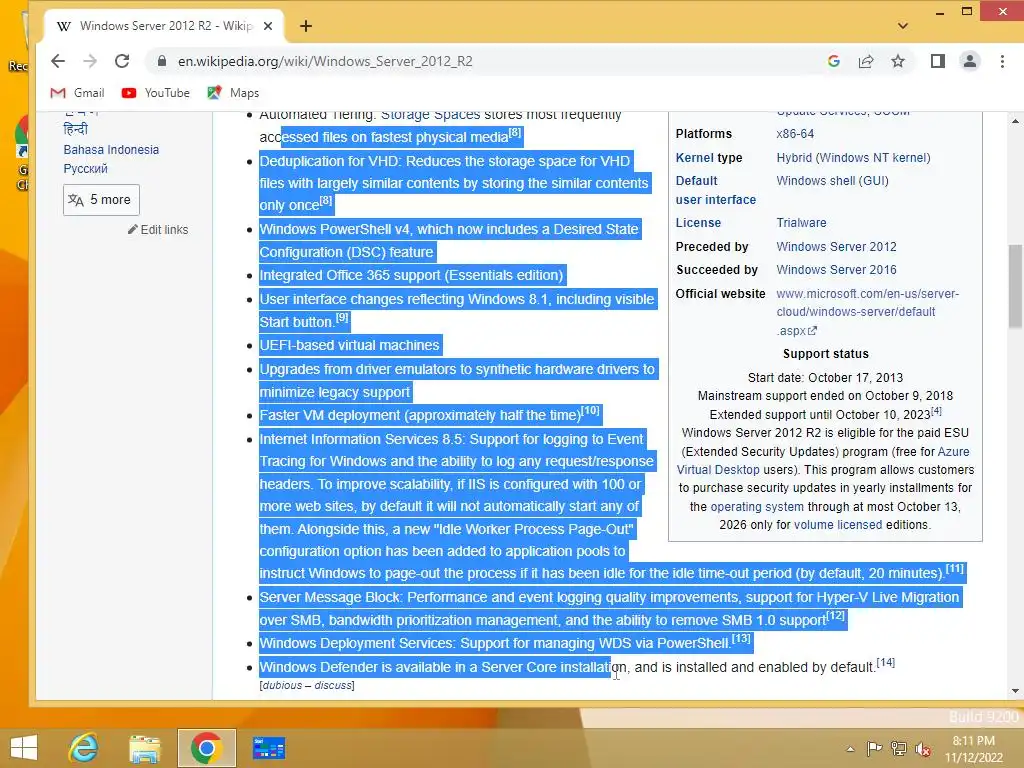Open the Start-tile app on taskbar
Screen dimensions: 1024x768
[268, 748]
